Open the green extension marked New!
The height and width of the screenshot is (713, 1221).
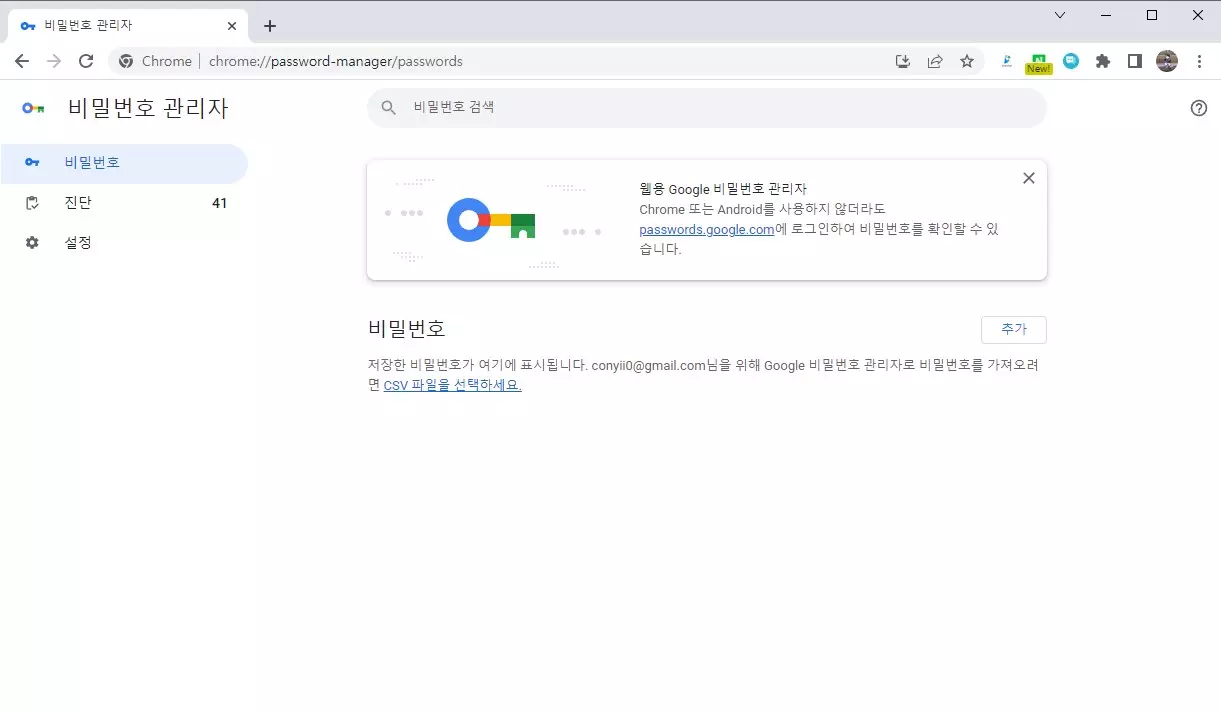coord(1039,62)
